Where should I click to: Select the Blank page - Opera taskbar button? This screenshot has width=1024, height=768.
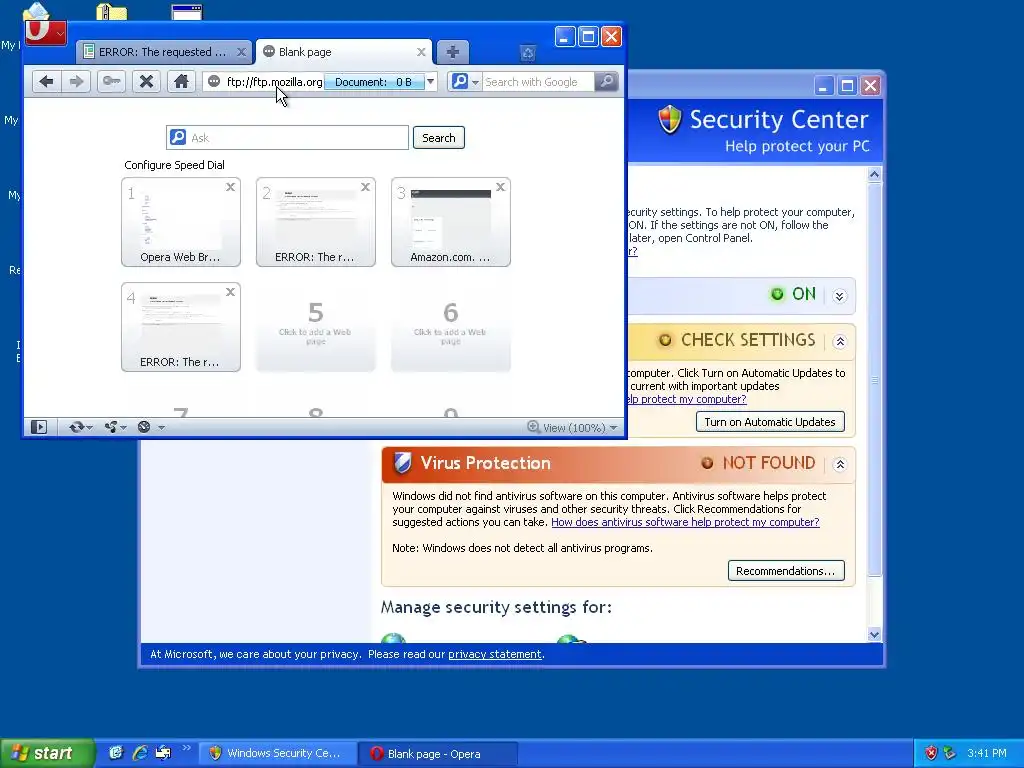coord(438,754)
